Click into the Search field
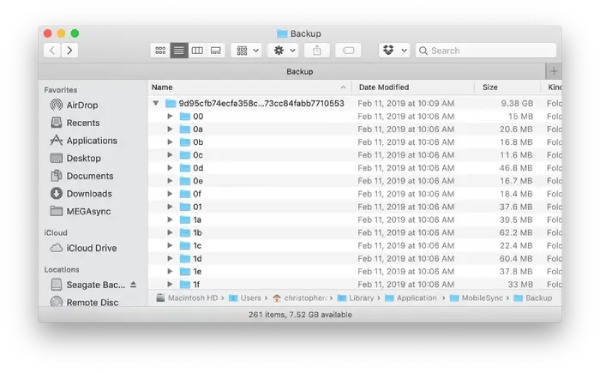The height and width of the screenshot is (373, 600). (x=486, y=50)
